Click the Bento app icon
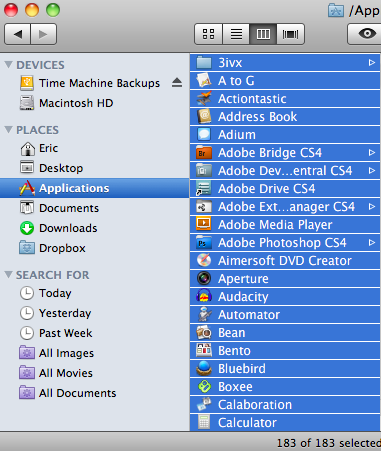The width and height of the screenshot is (381, 451). pyautogui.click(x=204, y=350)
